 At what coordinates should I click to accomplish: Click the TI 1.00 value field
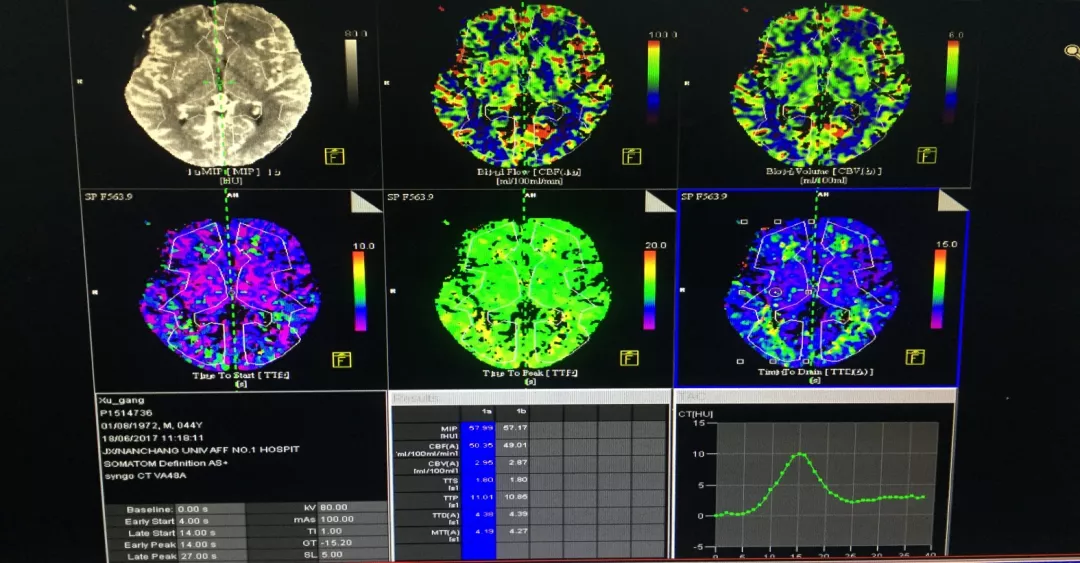pos(352,531)
